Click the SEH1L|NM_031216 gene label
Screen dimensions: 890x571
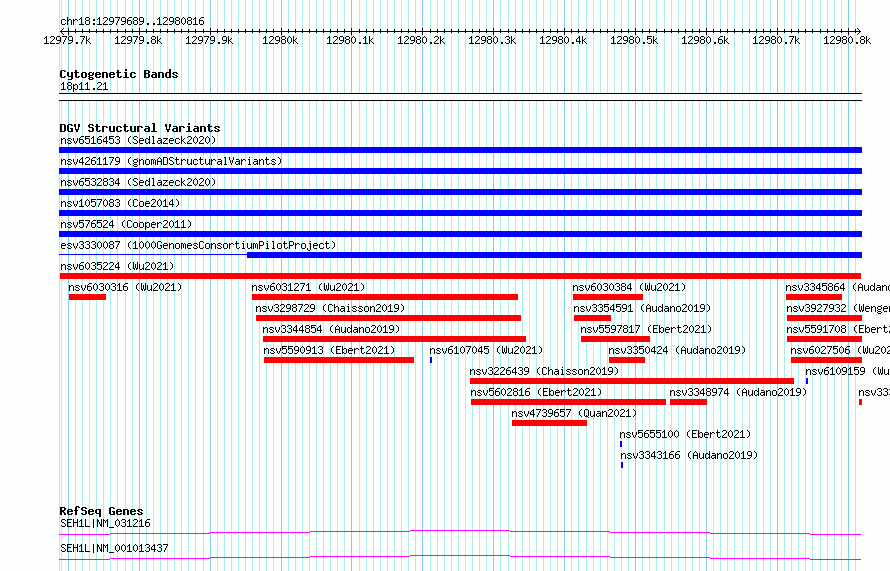tap(106, 523)
